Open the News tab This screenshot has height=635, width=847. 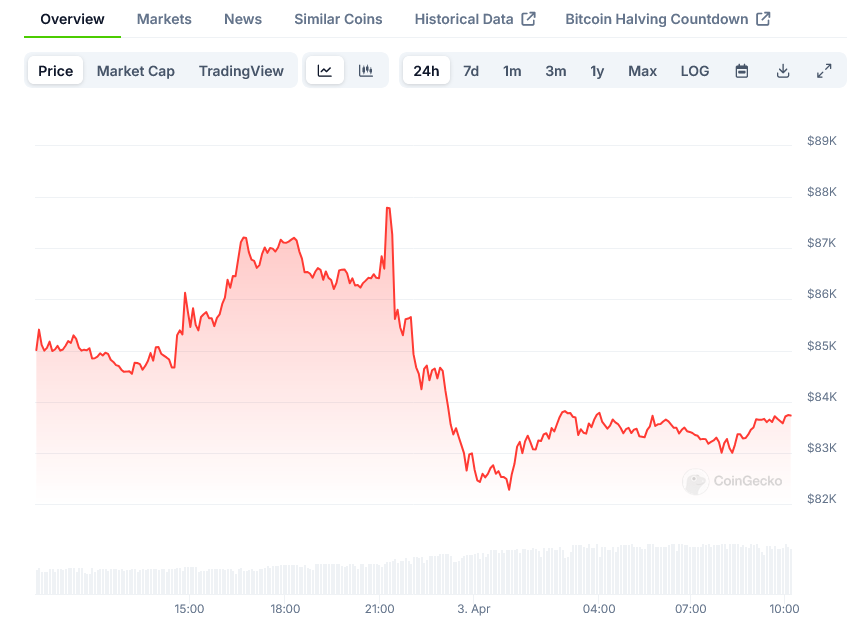(243, 19)
